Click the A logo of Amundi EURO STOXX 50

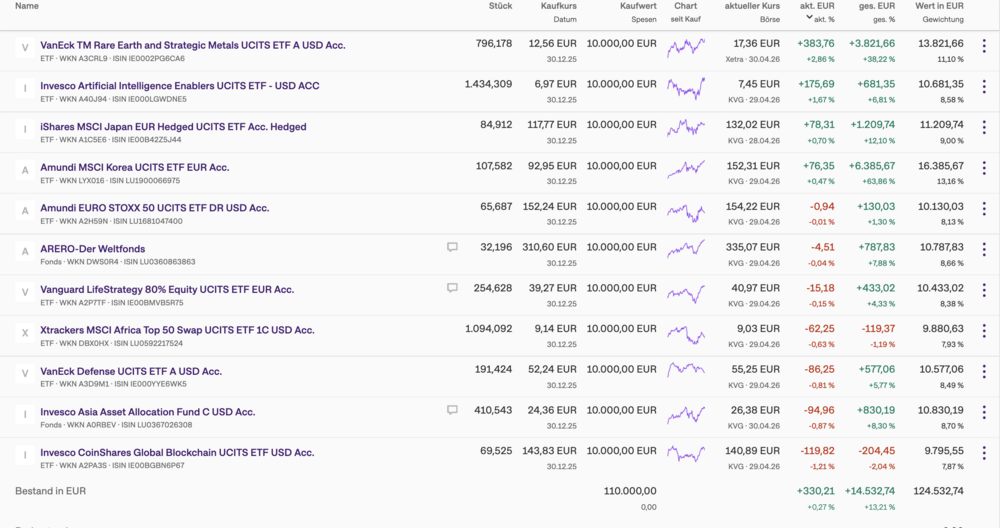pyautogui.click(x=25, y=211)
